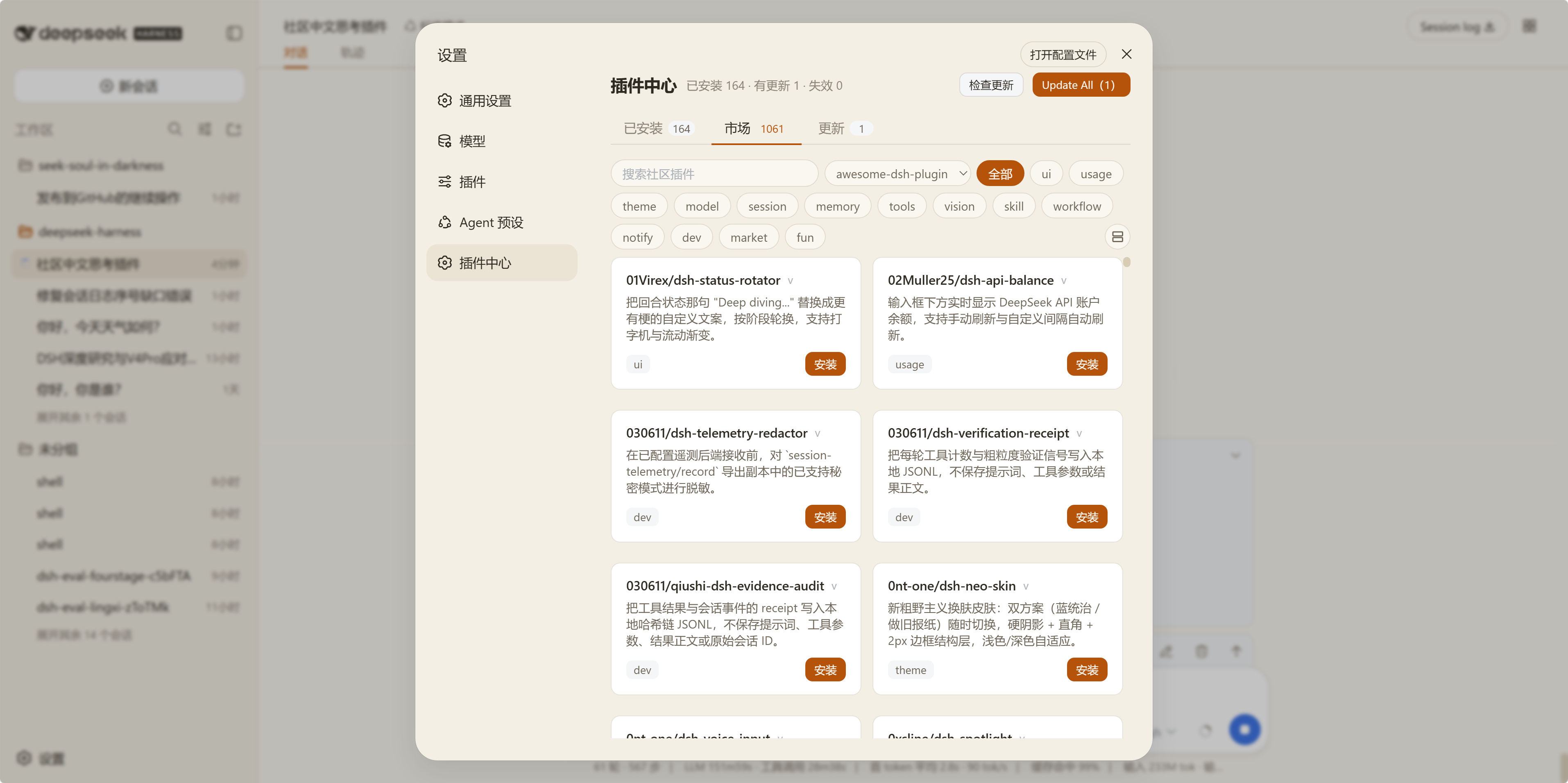Filter plugins by the memory category
This screenshot has height=783, width=1568.
click(838, 207)
